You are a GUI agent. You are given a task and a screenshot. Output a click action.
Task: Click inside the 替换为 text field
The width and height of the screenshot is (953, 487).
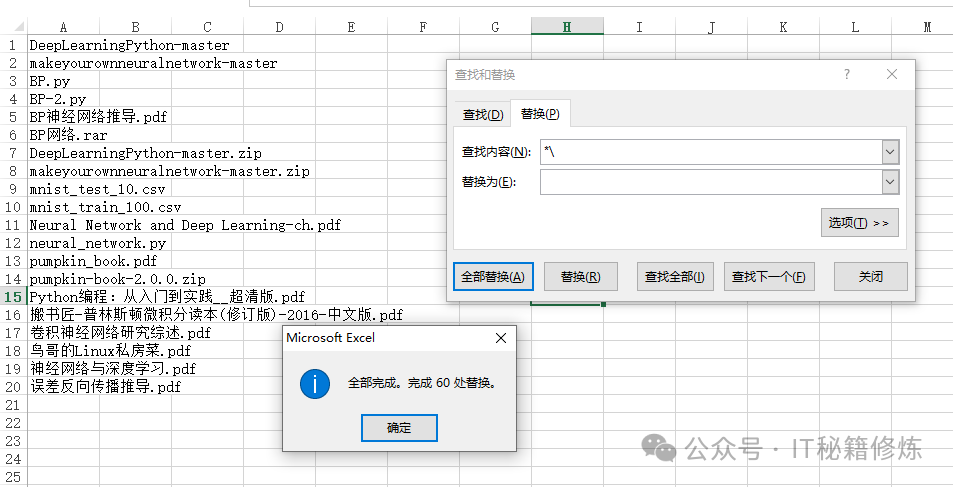[710, 182]
